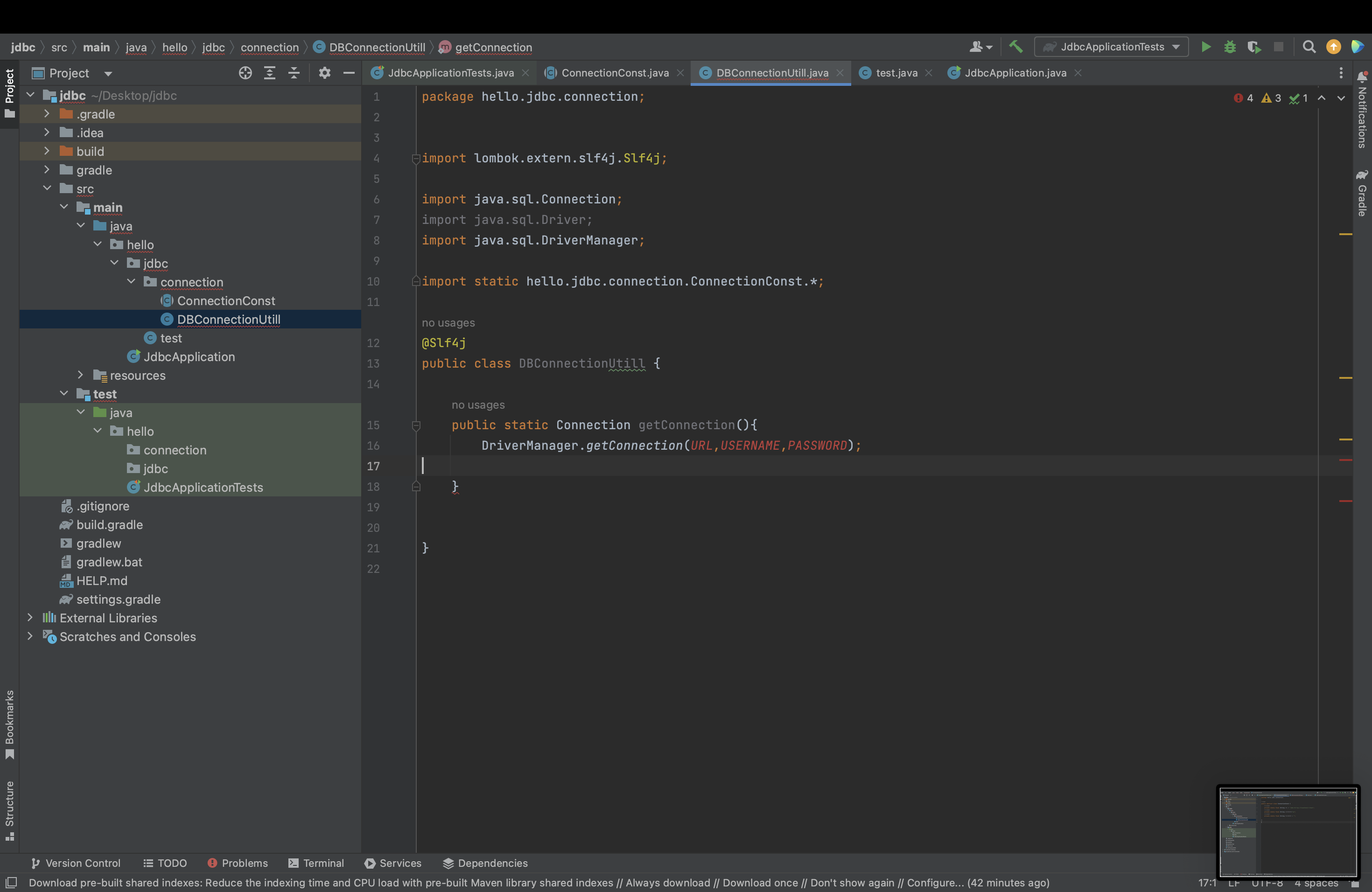This screenshot has height=892, width=1372.
Task: Open Search Everywhere magnifier icon
Action: tap(1309, 47)
